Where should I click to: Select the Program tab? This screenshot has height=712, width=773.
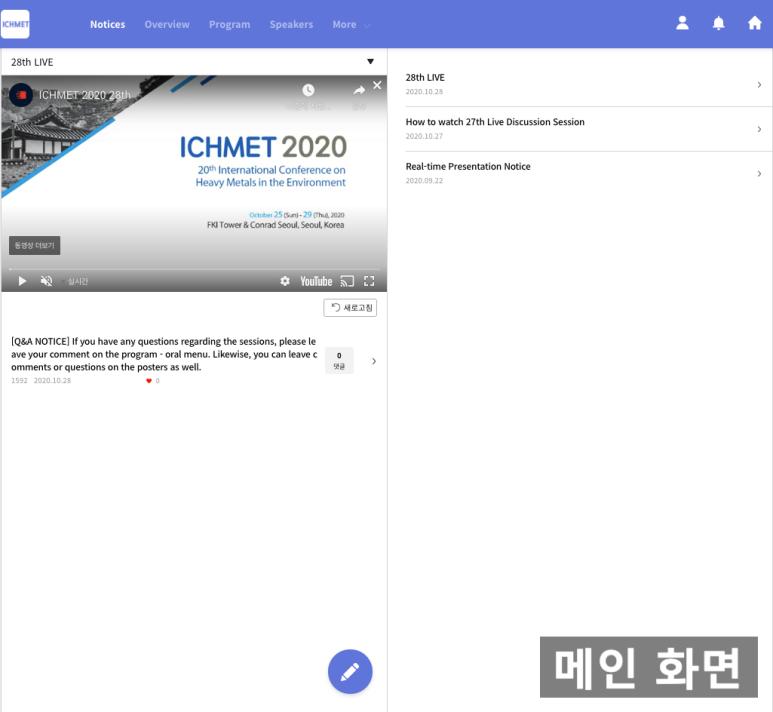(x=229, y=24)
